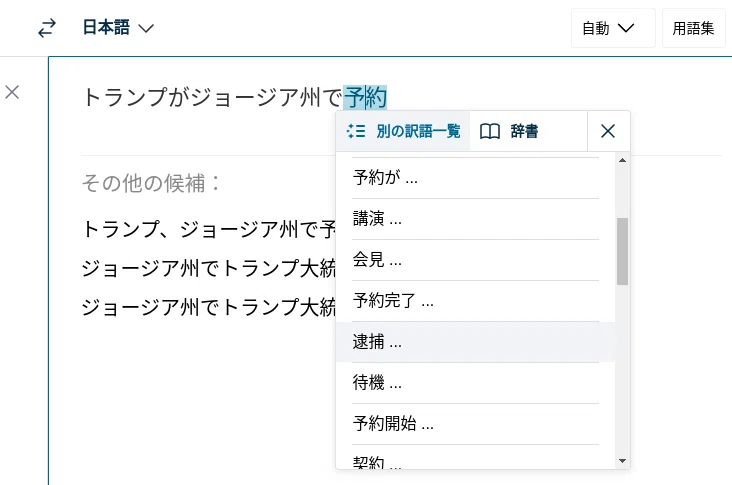Click the list icon beside 別の訳語一覧
Screen dimensions: 732x485
click(356, 131)
